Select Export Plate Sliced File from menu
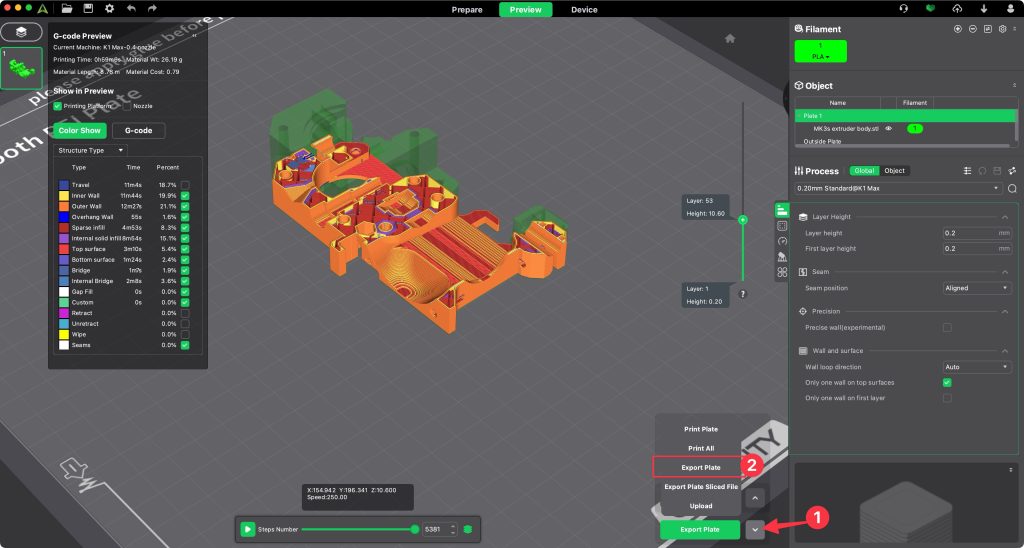 [701, 486]
